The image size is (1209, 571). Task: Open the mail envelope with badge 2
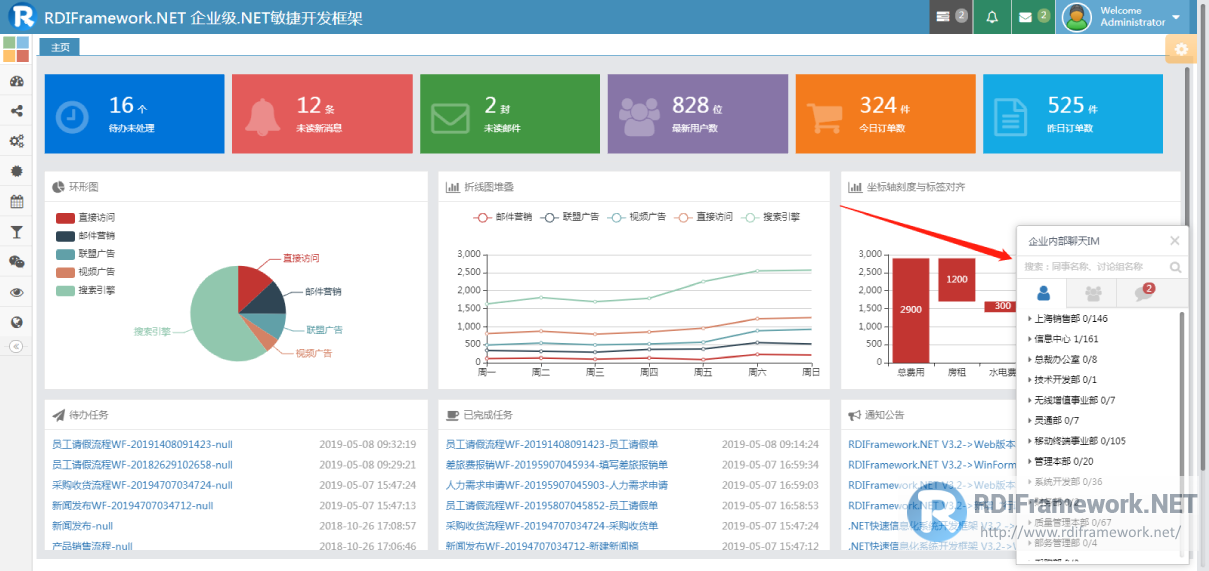point(1033,17)
